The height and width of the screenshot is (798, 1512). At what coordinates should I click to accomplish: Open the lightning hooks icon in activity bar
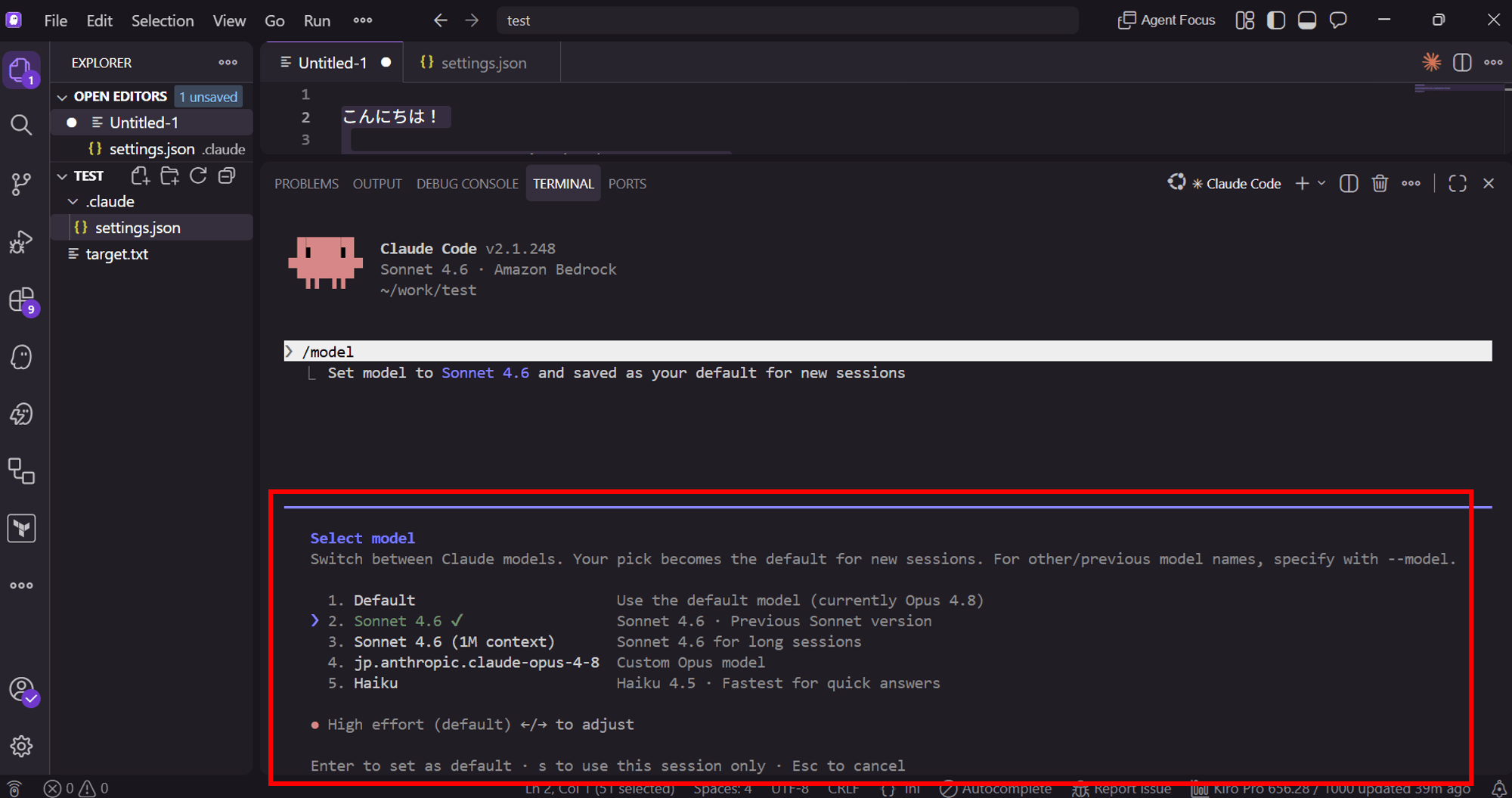(x=22, y=414)
